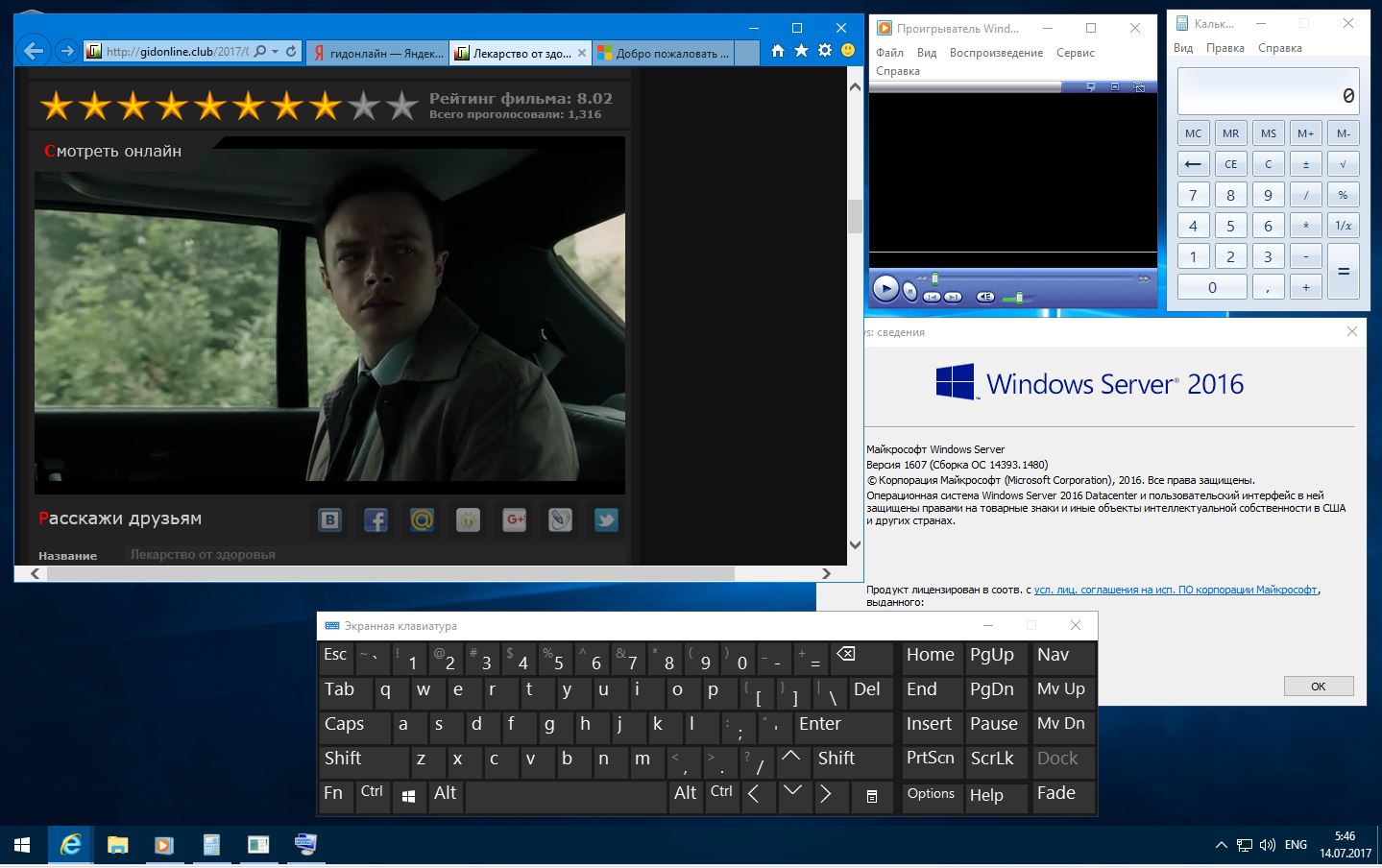
Task: Open File Explorer from taskbar
Action: (117, 845)
